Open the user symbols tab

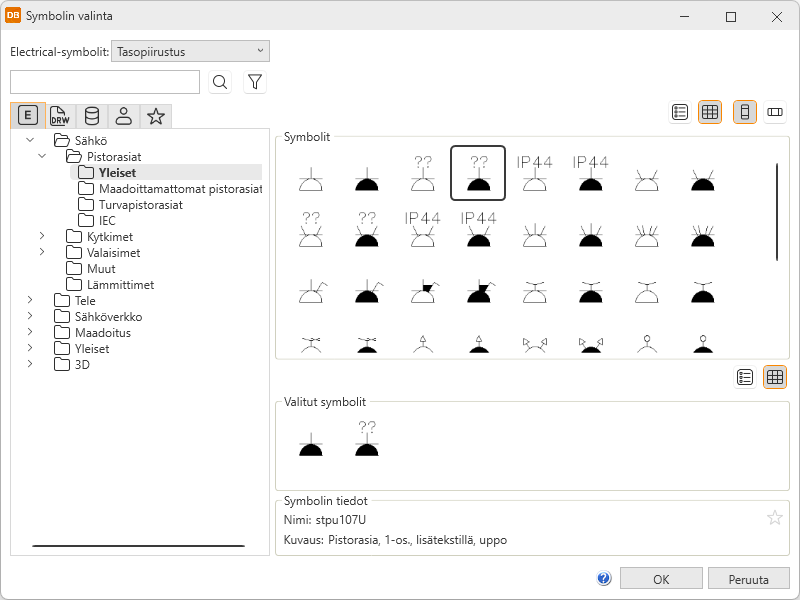point(124,116)
